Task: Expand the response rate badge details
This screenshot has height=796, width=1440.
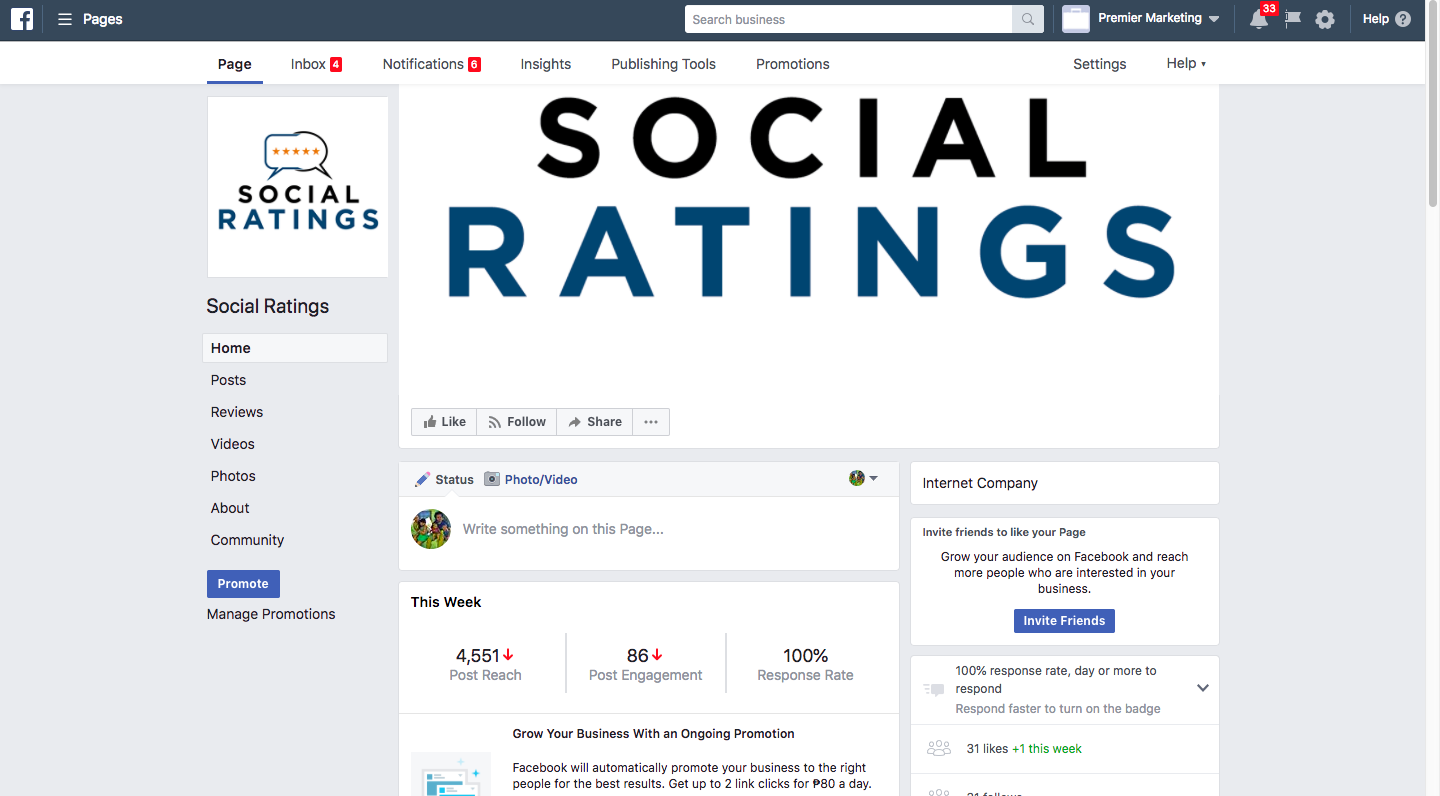Action: tap(1202, 688)
